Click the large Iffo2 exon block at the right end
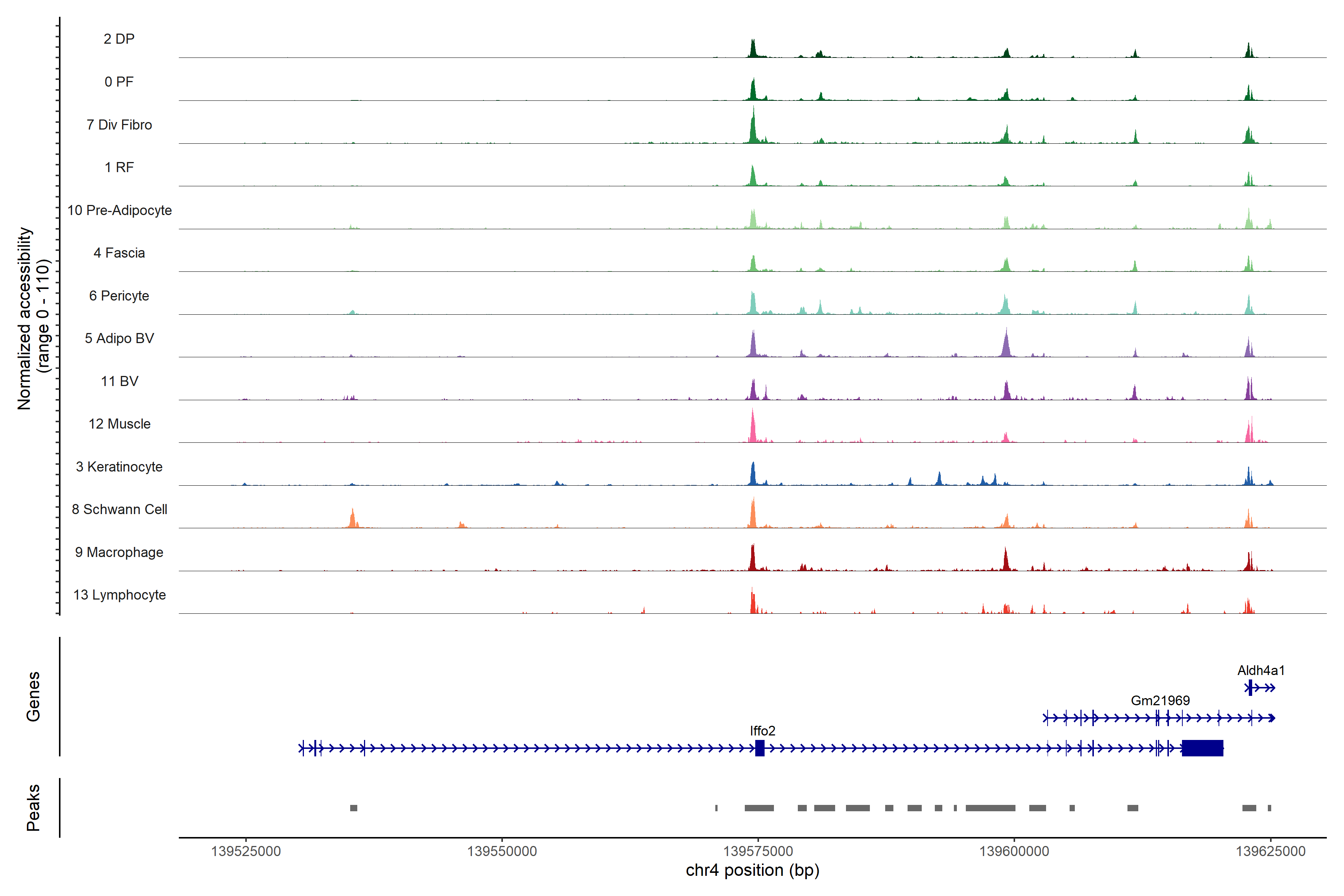Image resolution: width=1344 pixels, height=896 pixels. (x=1202, y=748)
